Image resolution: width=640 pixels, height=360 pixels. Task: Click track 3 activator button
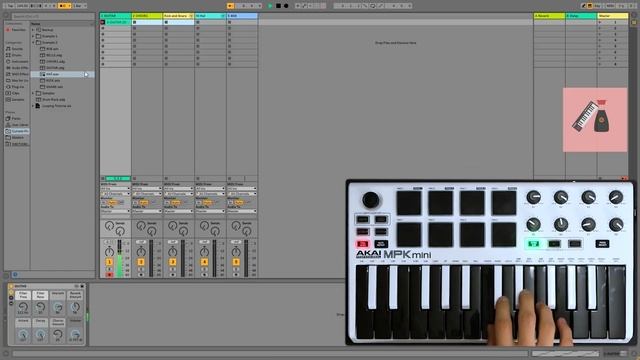[173, 262]
